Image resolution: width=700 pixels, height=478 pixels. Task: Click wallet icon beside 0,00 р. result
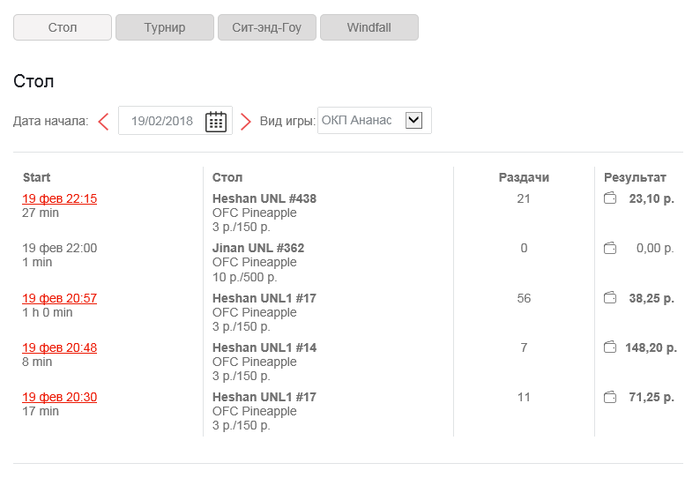tap(610, 248)
